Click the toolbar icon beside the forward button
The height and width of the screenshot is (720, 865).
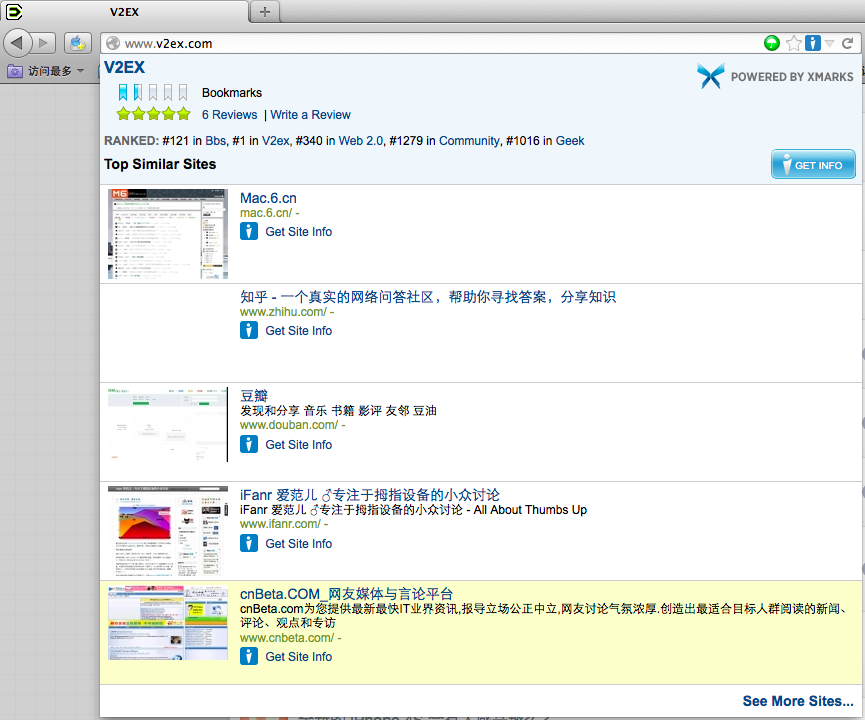(x=78, y=43)
